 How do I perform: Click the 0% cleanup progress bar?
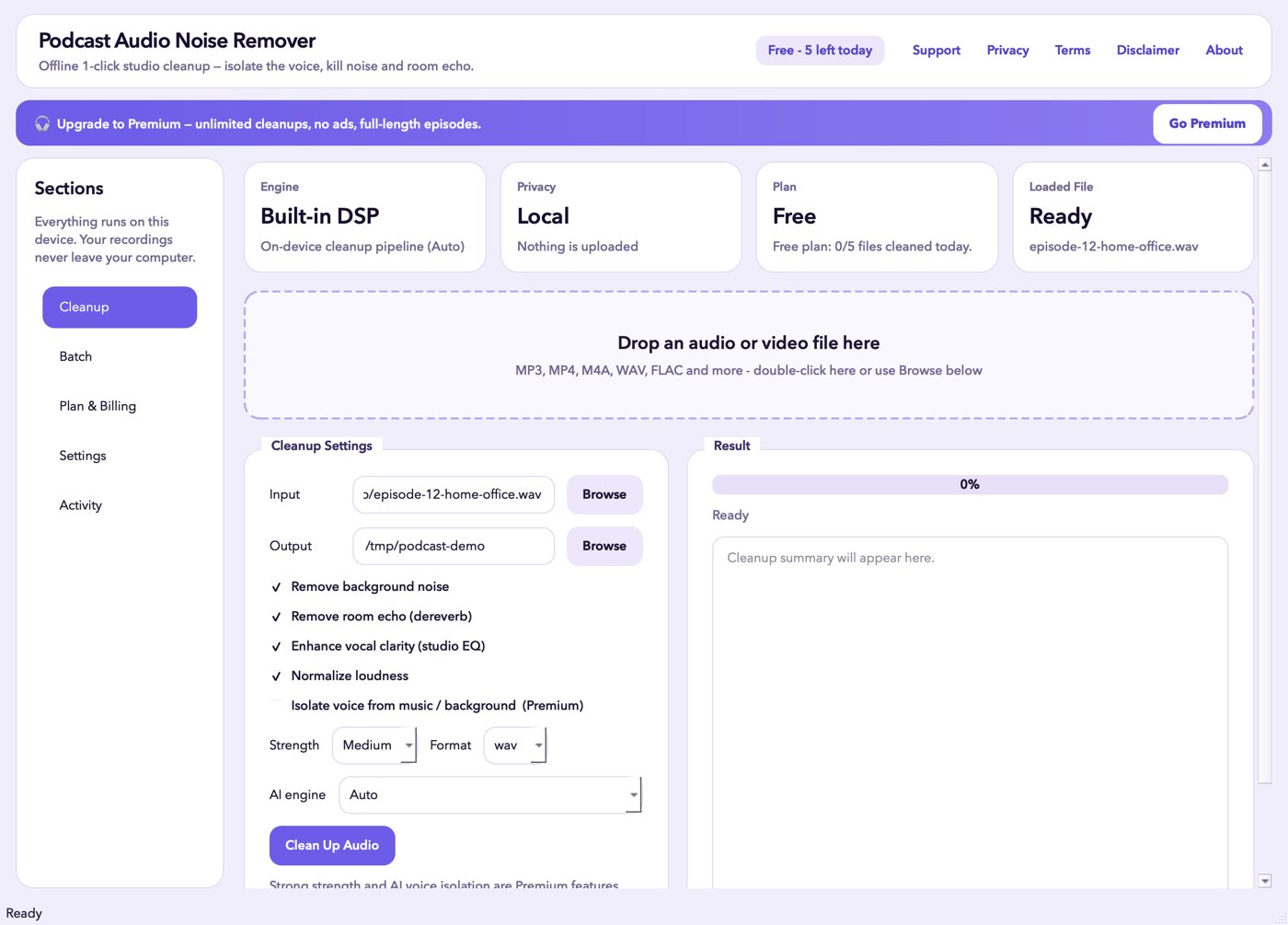point(970,485)
